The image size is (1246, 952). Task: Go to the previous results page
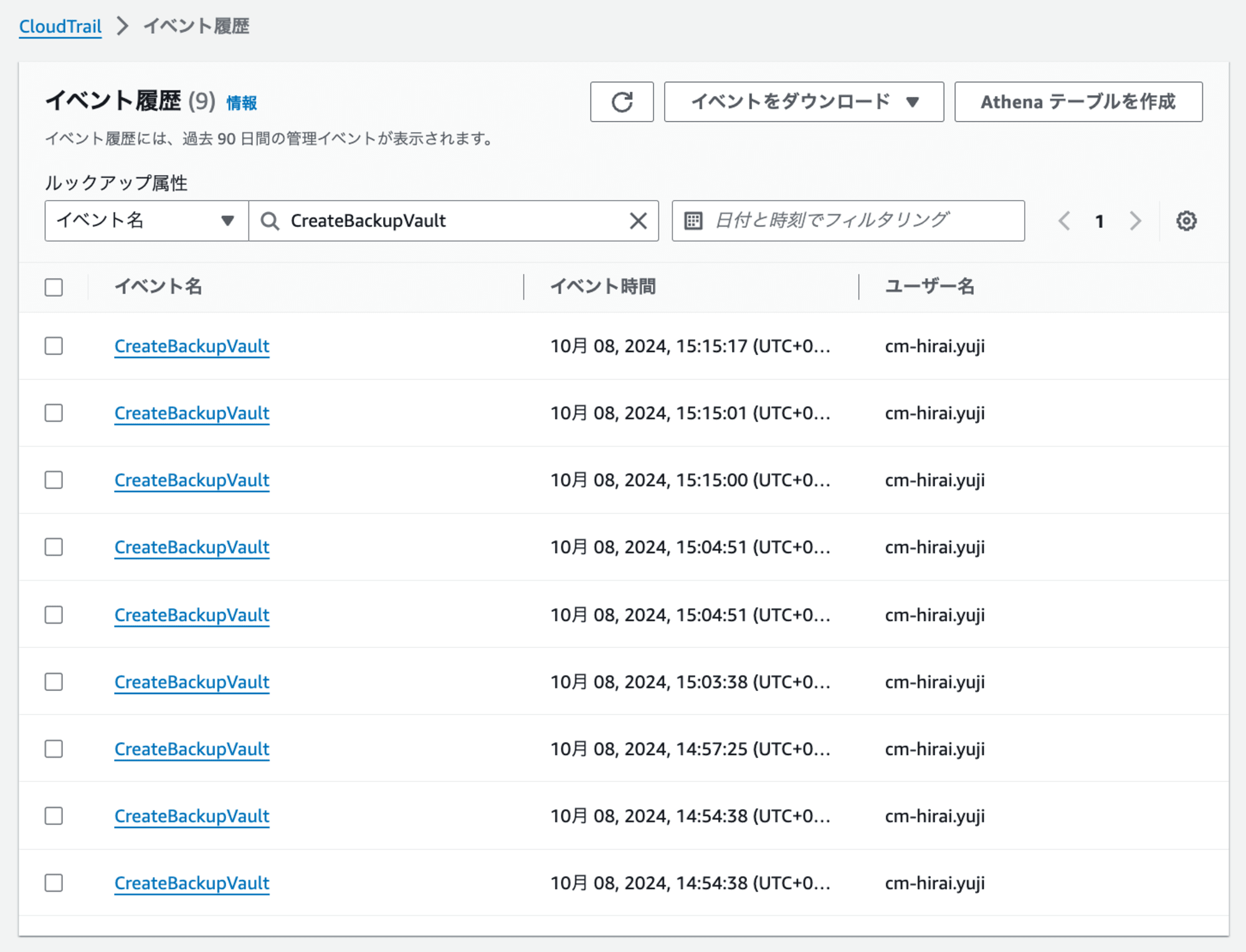1065,221
